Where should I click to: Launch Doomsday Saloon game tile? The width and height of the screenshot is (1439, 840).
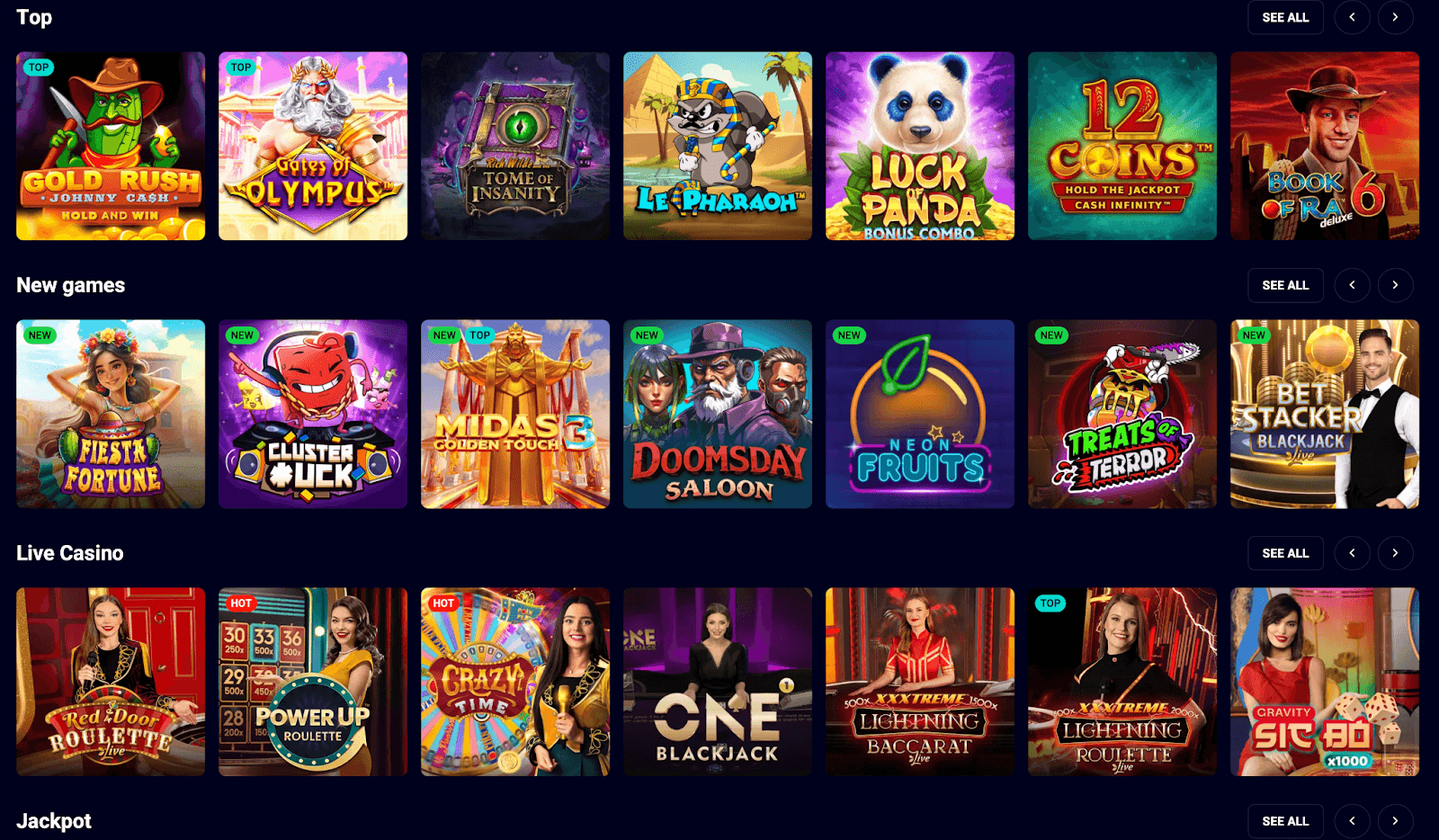pos(718,414)
